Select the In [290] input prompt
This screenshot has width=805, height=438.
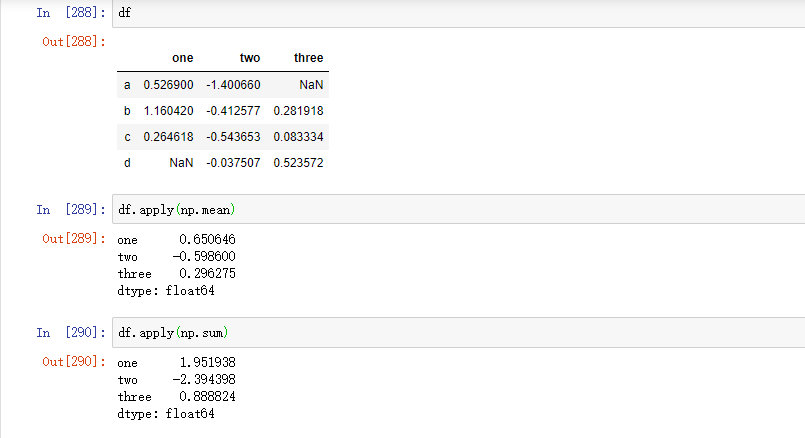(x=69, y=332)
